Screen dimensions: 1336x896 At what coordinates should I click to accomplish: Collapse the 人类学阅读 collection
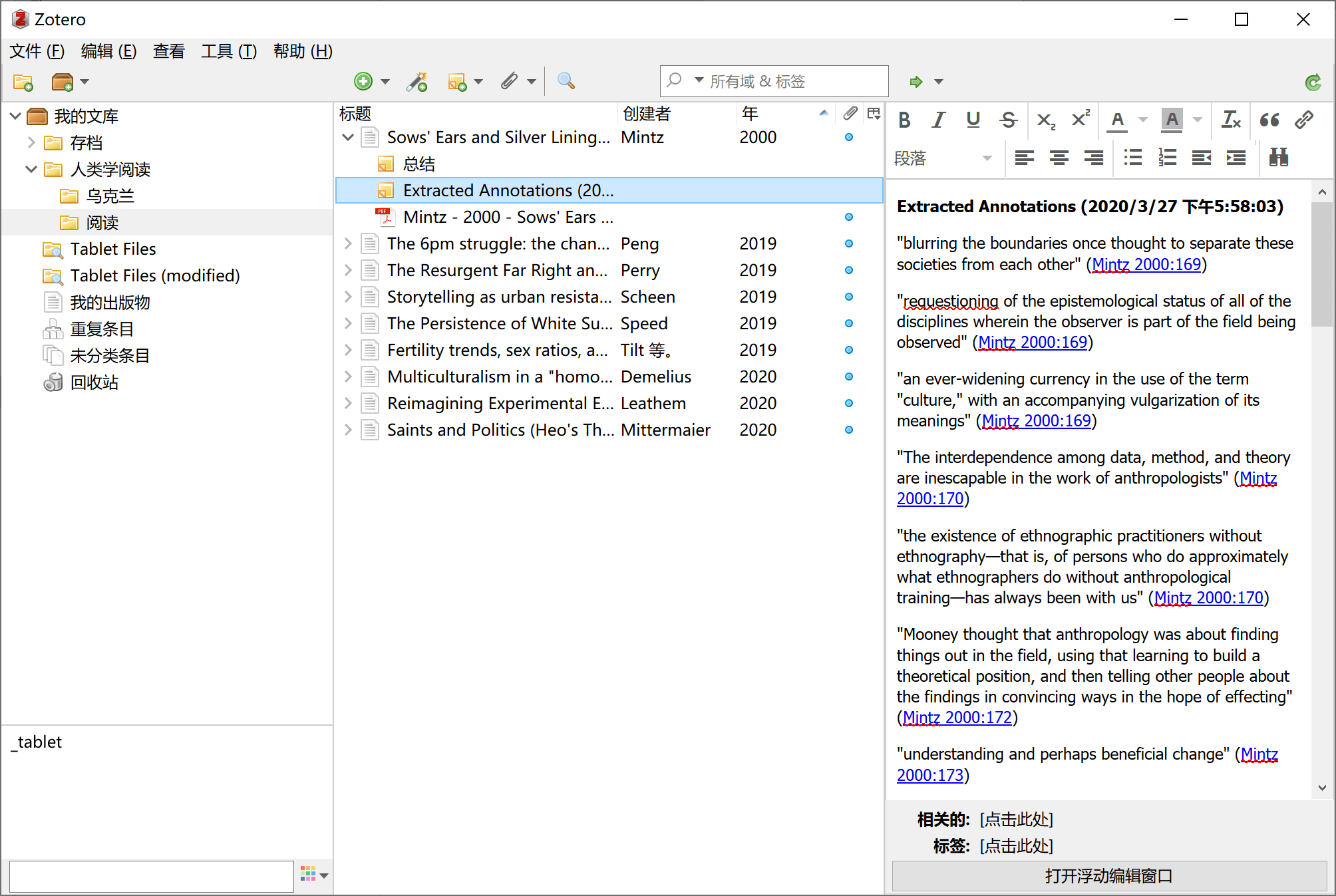pyautogui.click(x=31, y=169)
